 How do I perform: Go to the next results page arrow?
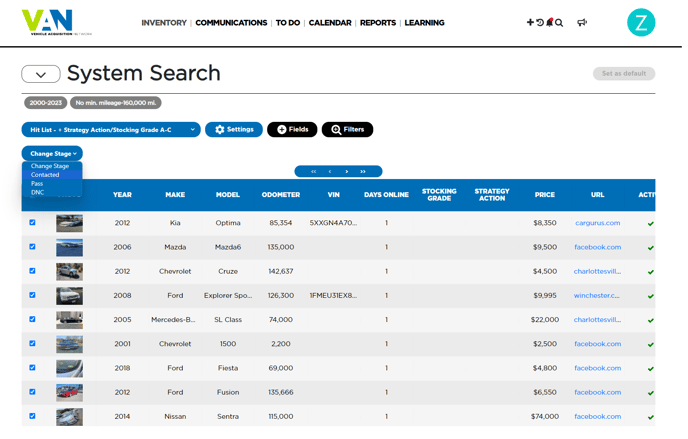click(347, 172)
